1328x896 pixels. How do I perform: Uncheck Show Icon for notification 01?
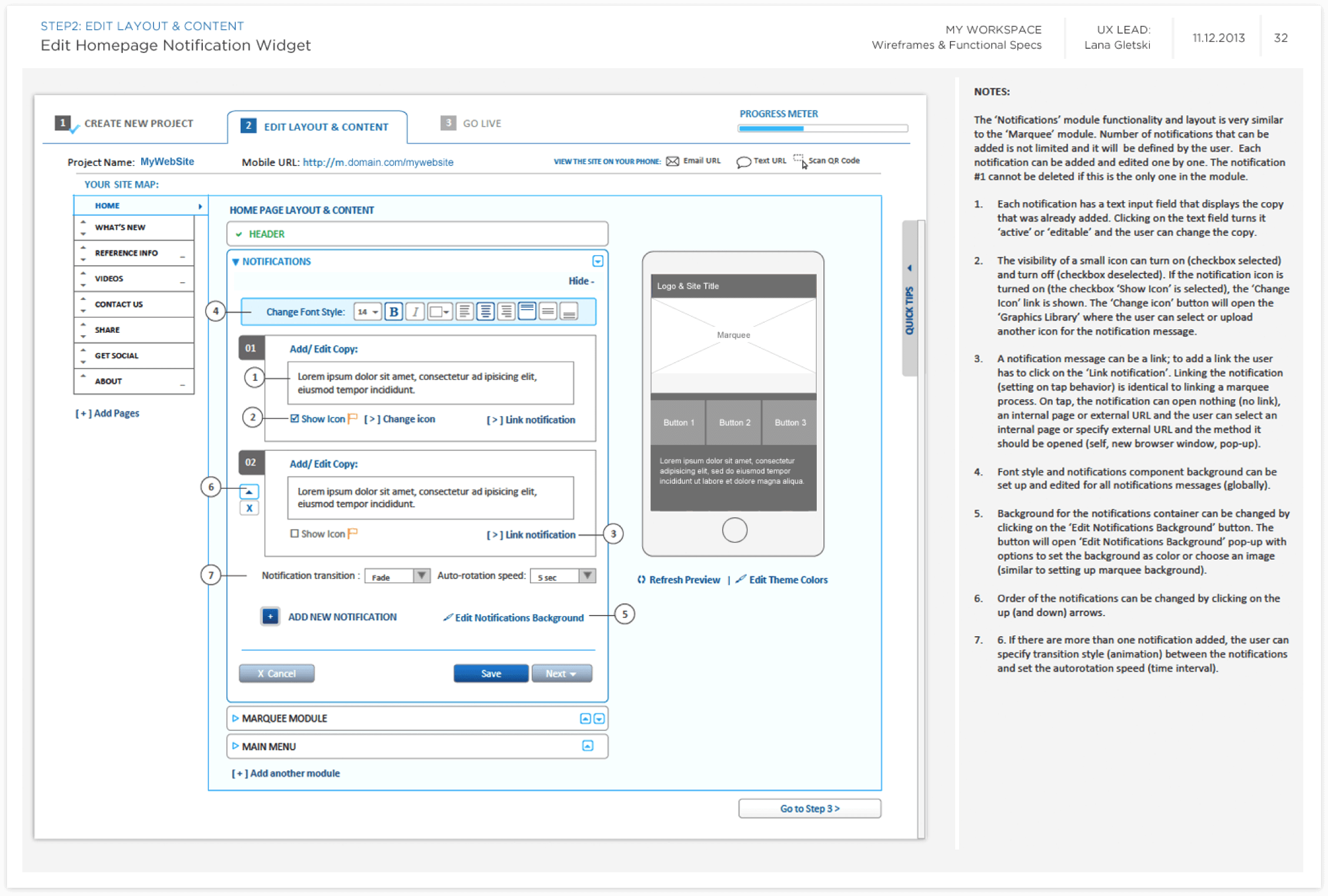tap(294, 419)
